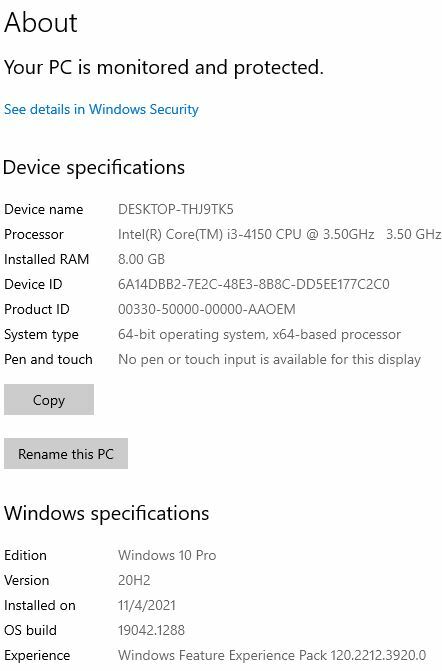The image size is (442, 671).
Task: Click the Device specifications heading
Action: (94, 167)
